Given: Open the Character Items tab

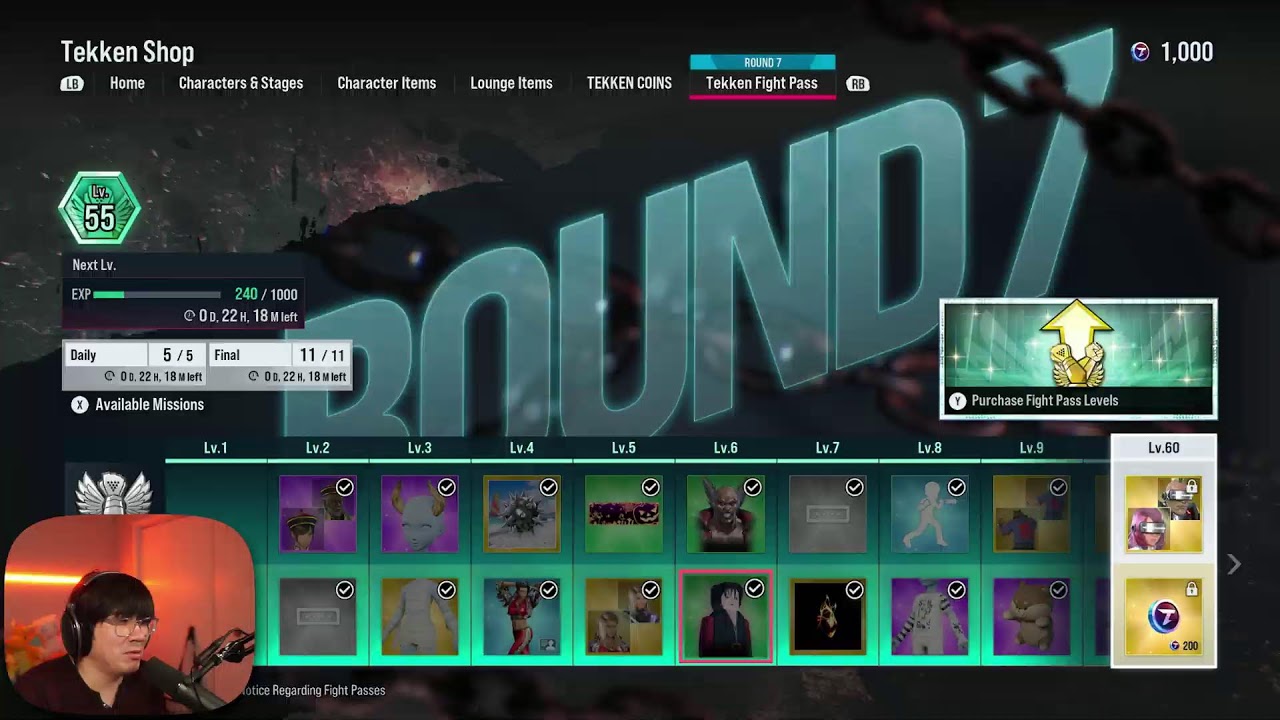Looking at the screenshot, I should (386, 83).
